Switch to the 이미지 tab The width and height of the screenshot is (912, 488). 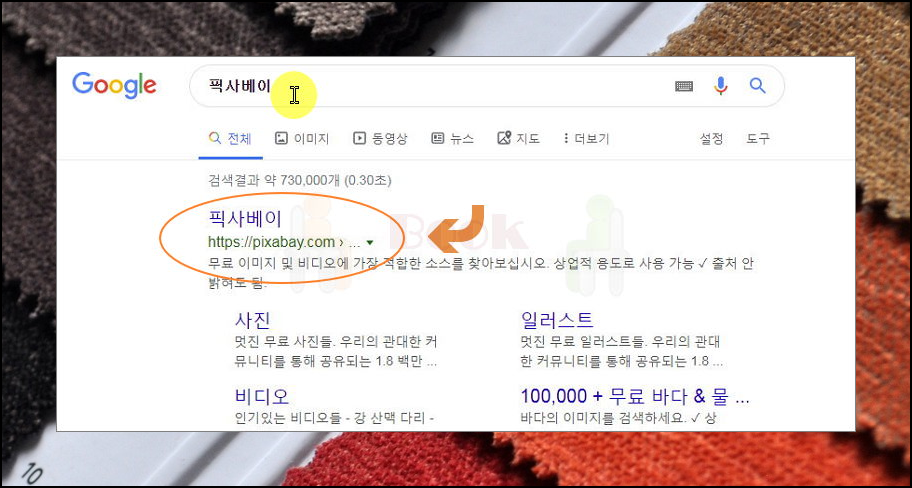[302, 138]
